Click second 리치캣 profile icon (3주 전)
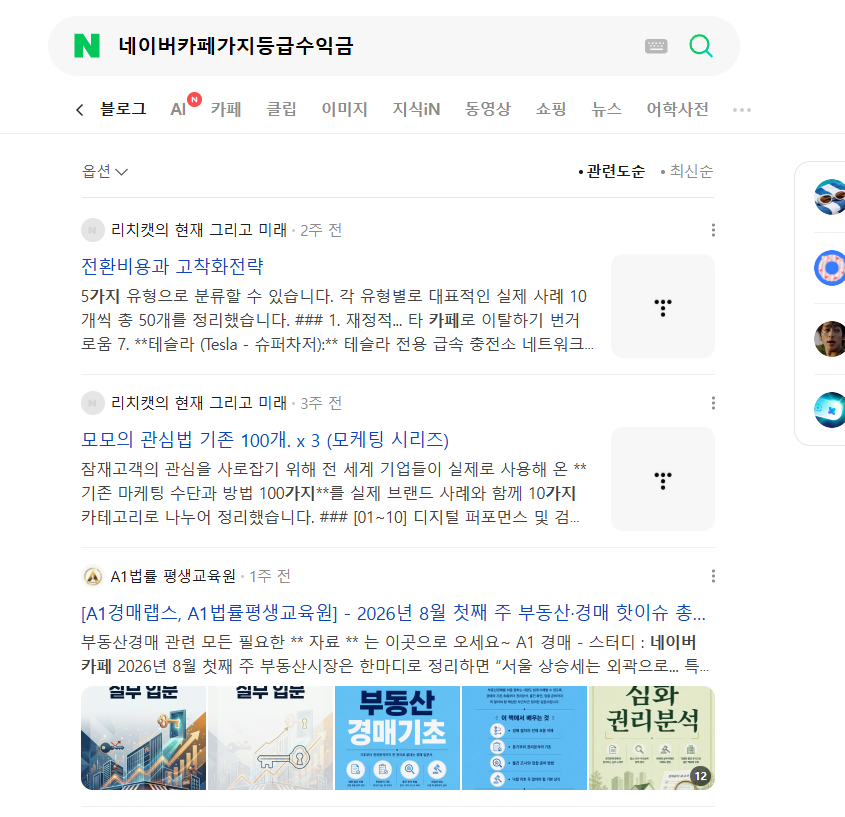Screen dimensions: 845x817 pos(93,403)
